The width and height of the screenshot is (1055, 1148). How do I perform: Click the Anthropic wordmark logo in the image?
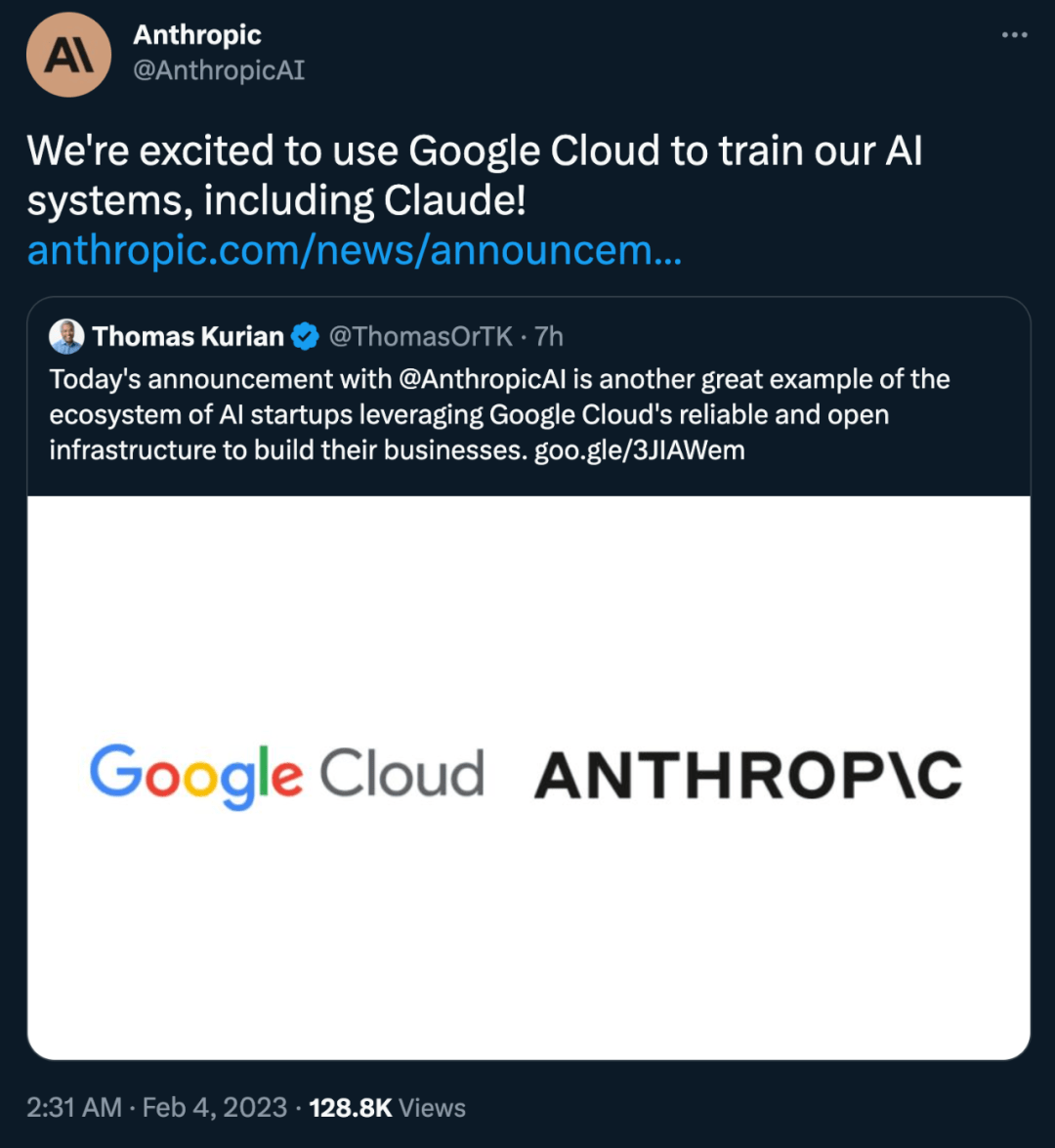[747, 773]
